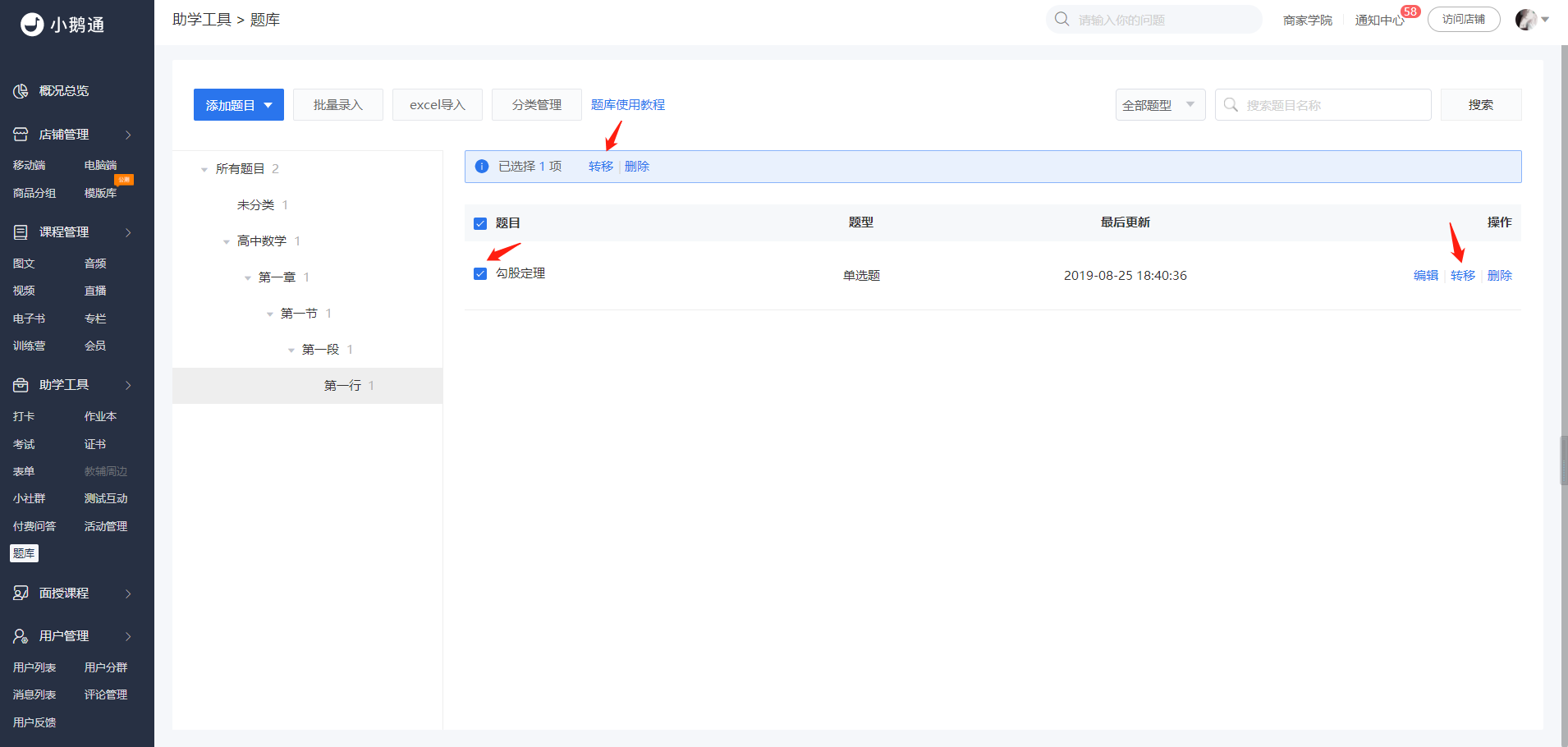Toggle the select-all 题目 header checkbox
The image size is (1568, 747).
480,223
